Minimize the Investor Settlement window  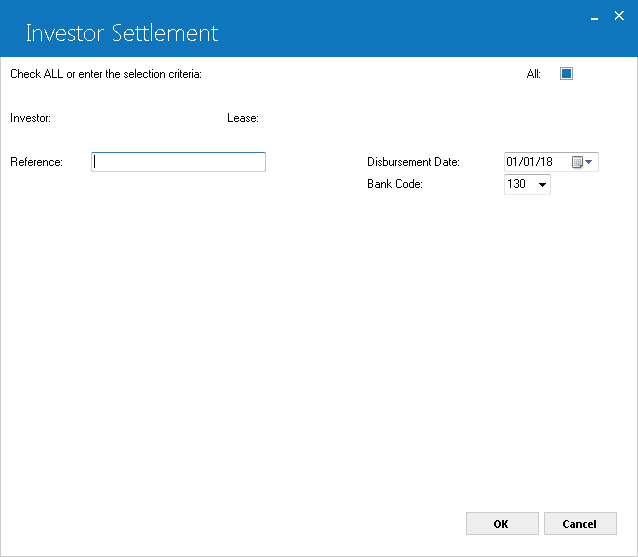pos(594,19)
